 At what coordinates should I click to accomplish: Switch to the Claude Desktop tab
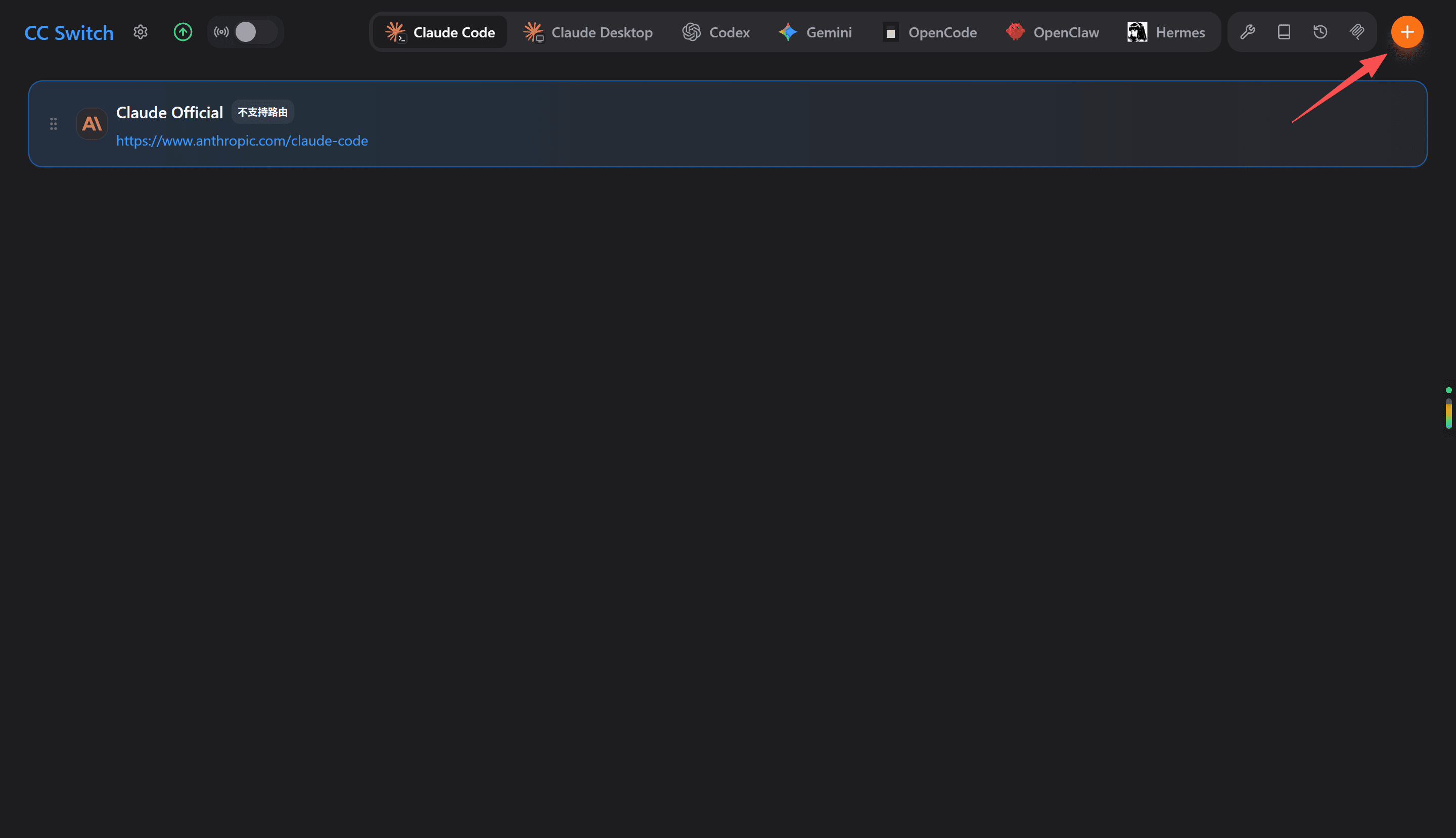point(588,32)
